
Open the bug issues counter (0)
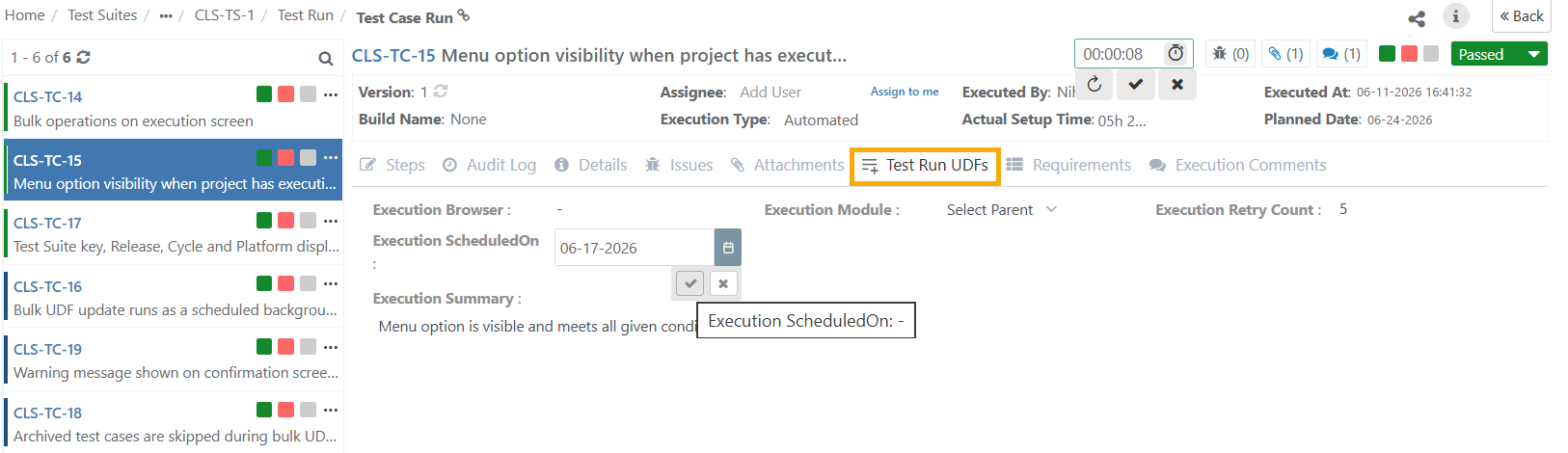1231,54
